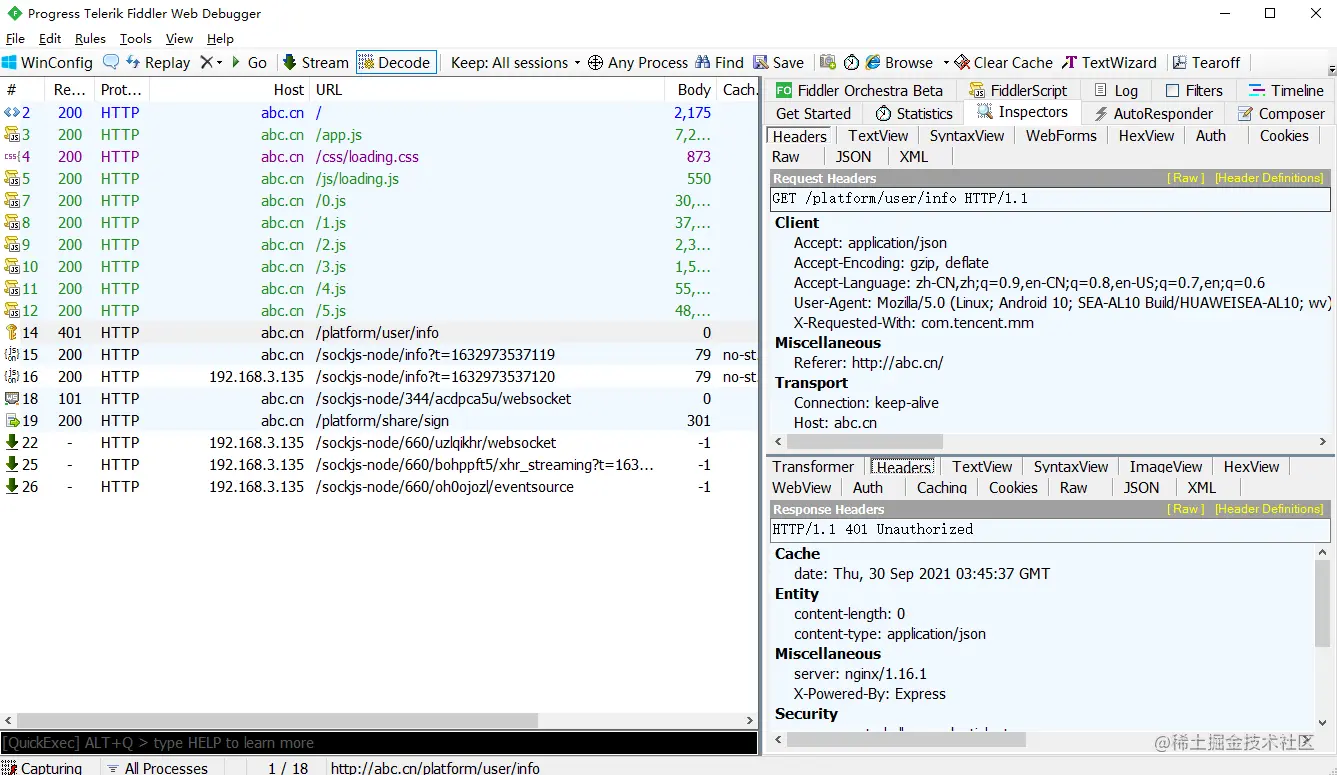Switch to the AutoResponder tab
1337x775 pixels.
1153,114
